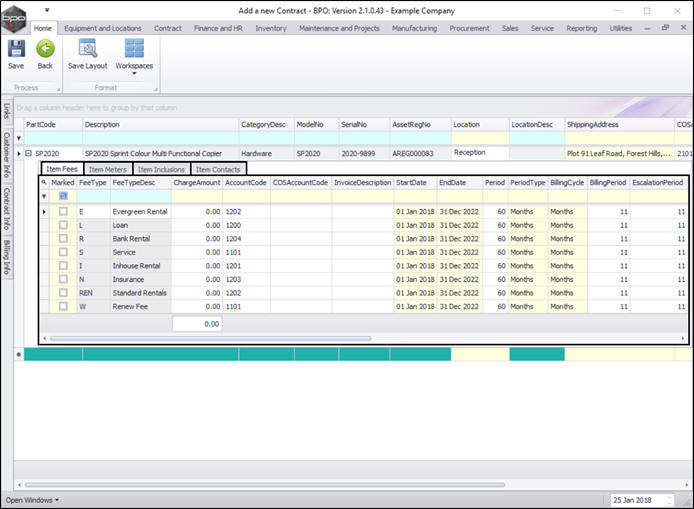Open the Finance and HR ribbon tab
This screenshot has width=694, height=509.
click(x=217, y=28)
